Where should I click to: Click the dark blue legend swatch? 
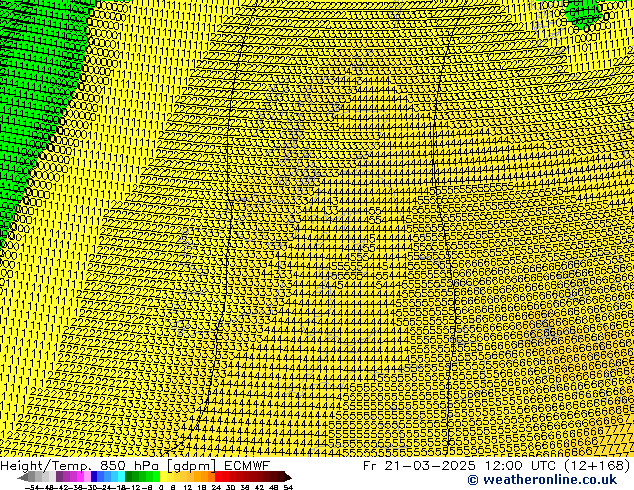94,477
